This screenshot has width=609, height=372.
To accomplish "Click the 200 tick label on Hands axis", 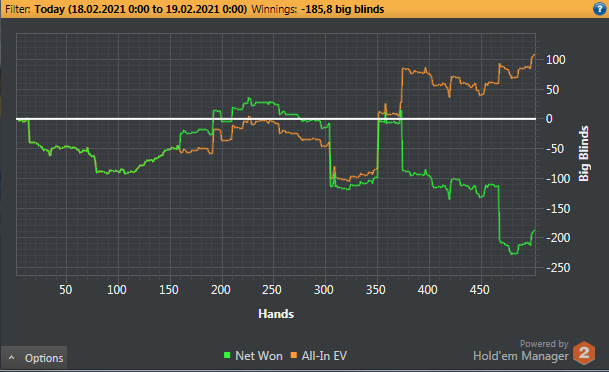I will pyautogui.click(x=221, y=290).
